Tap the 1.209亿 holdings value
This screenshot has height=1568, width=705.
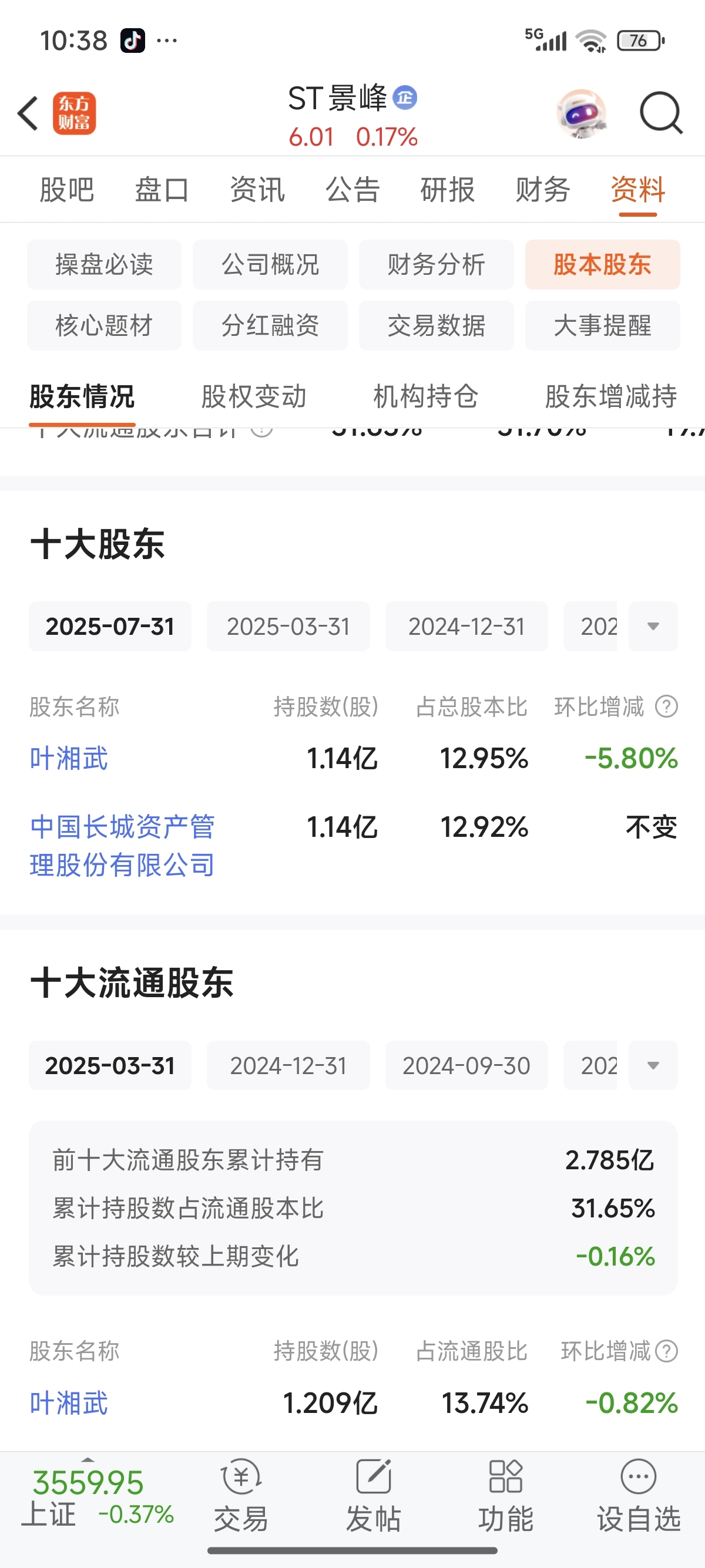click(331, 1403)
